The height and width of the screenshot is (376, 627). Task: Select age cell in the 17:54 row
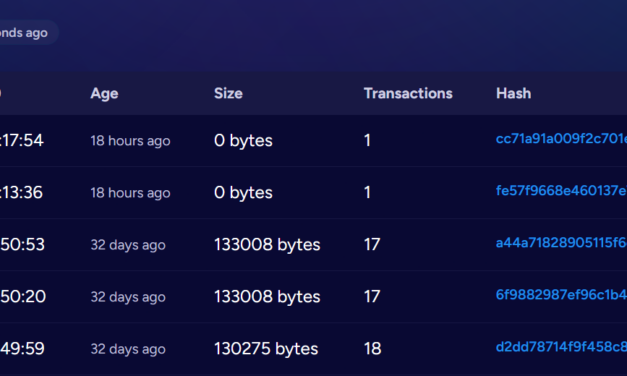pos(130,141)
